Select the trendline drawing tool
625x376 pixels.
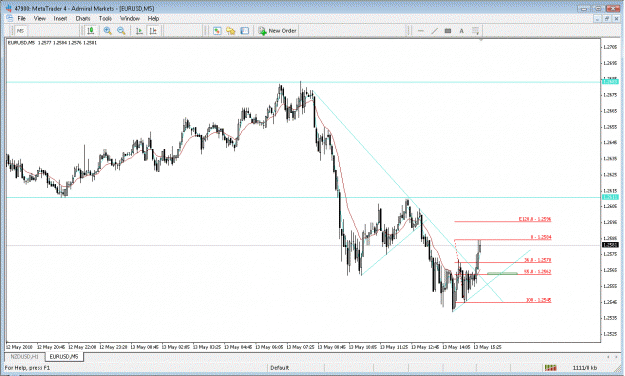coord(434,31)
